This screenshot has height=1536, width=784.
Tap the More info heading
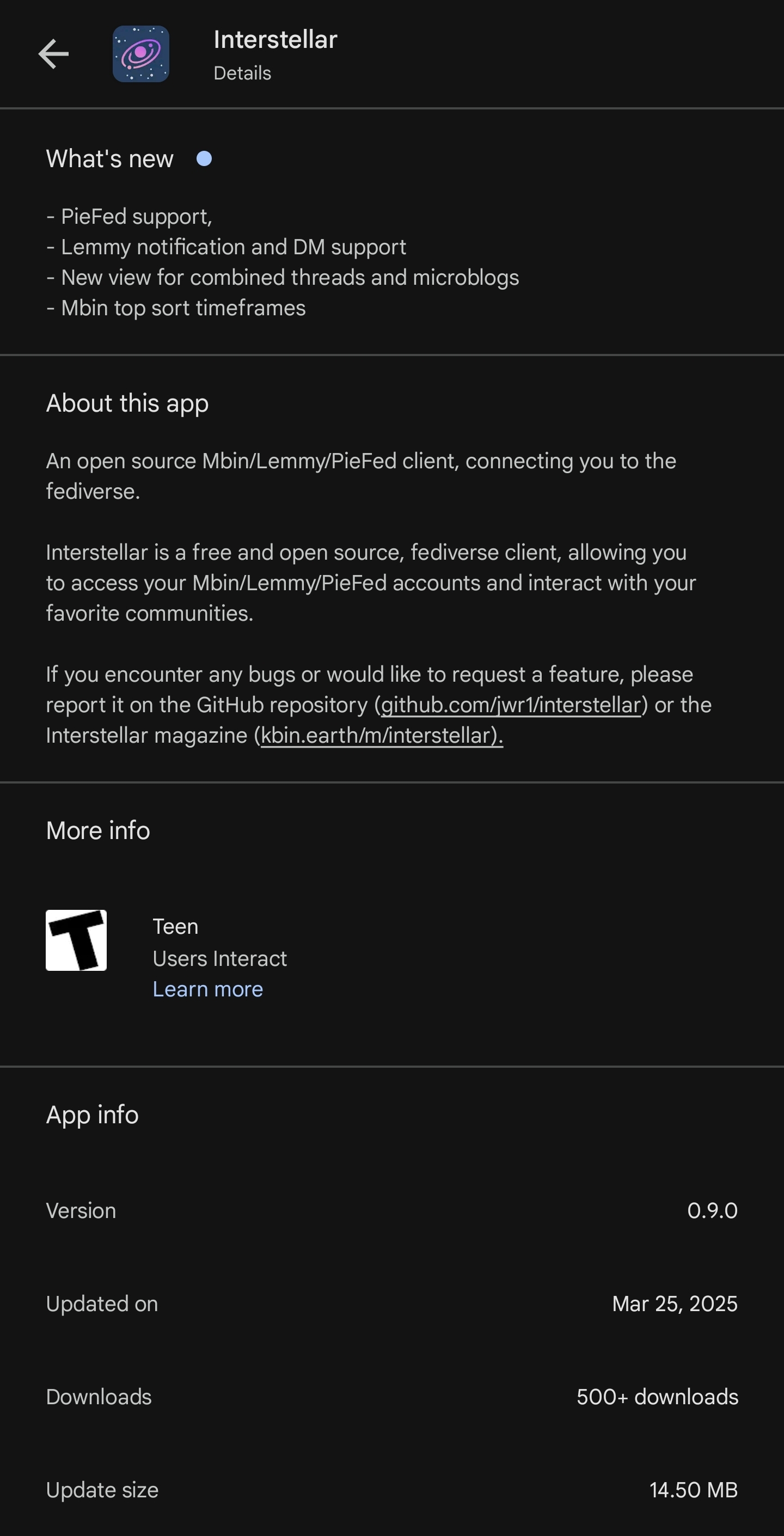[98, 830]
